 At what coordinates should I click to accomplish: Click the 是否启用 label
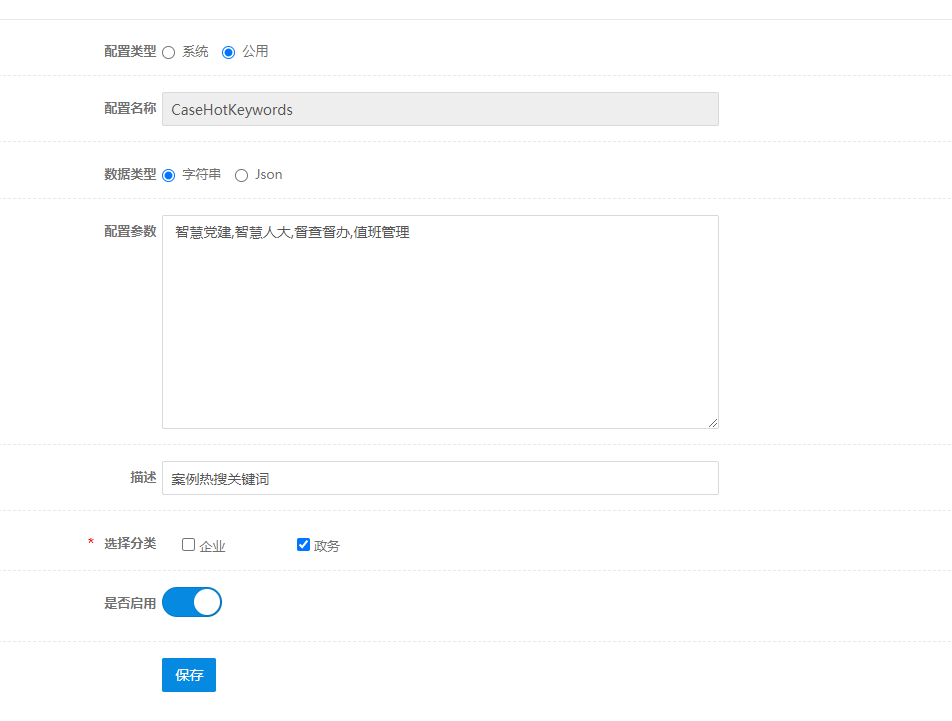click(x=130, y=603)
